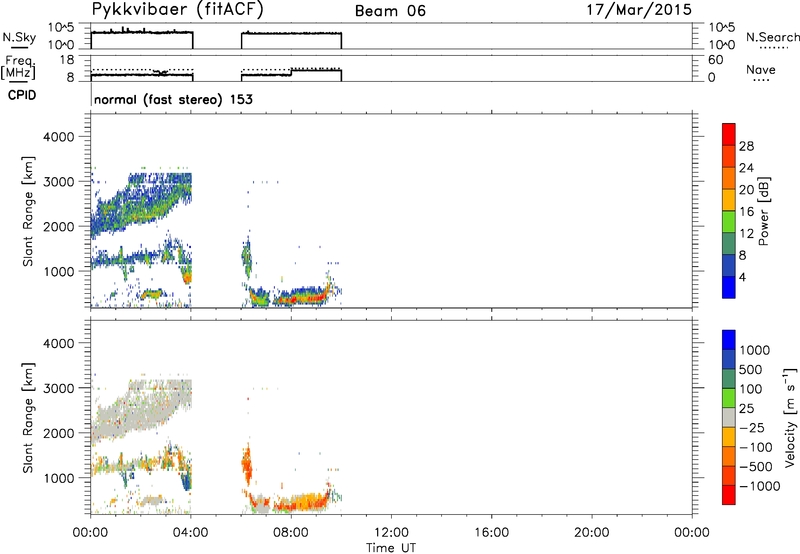This screenshot has height=554, width=800.
Task: Click the "60" tick of the Nave axis
Action: pyautogui.click(x=715, y=60)
